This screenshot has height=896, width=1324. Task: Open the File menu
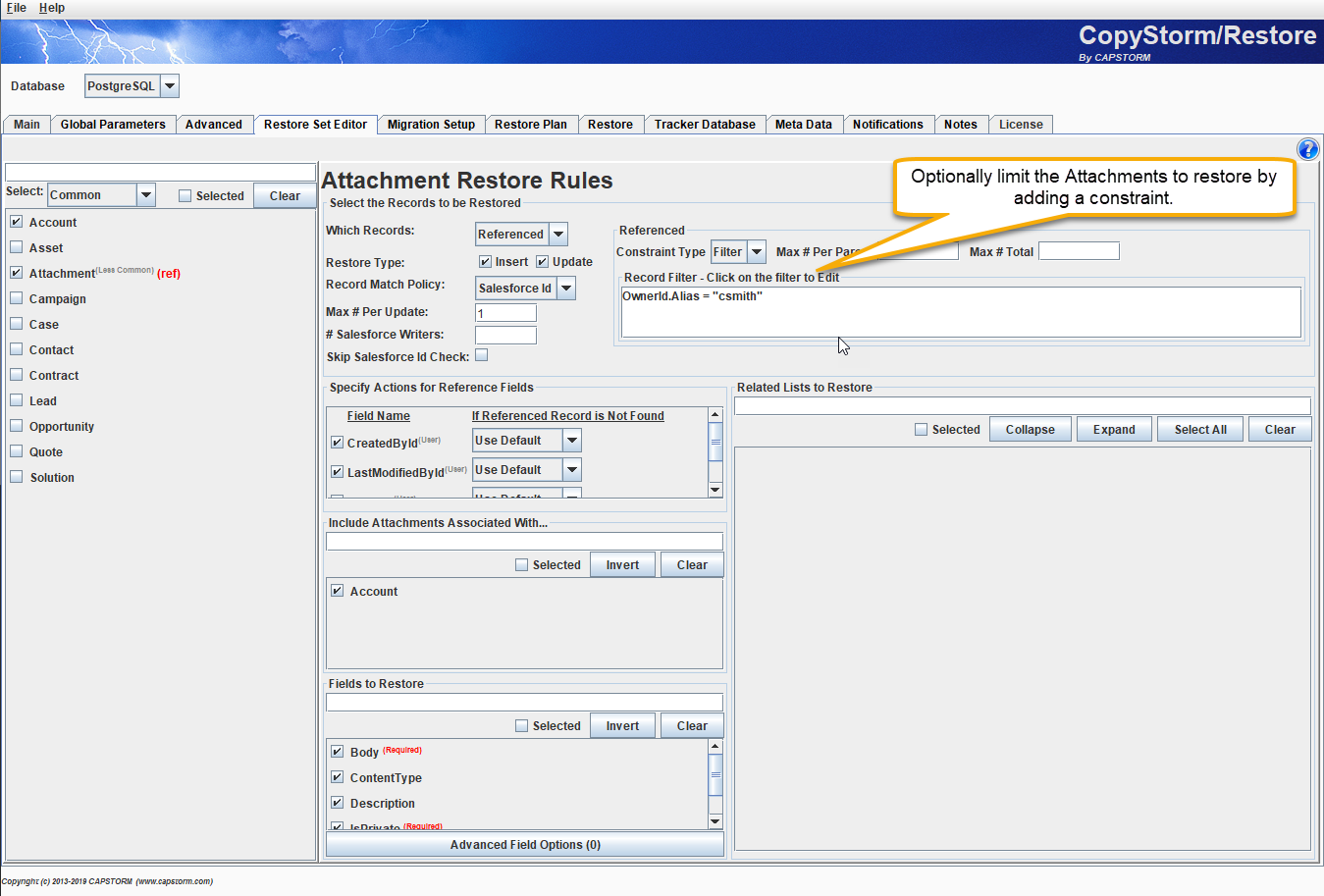pyautogui.click(x=17, y=8)
